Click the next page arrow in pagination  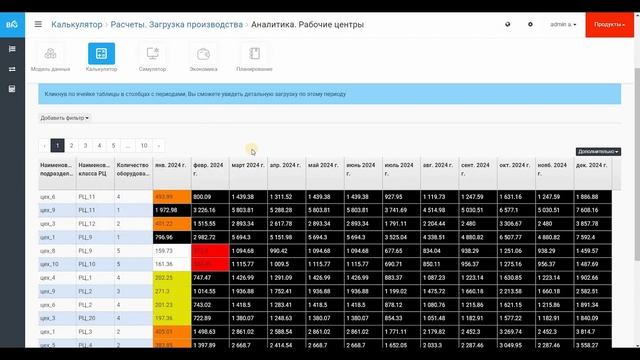pyautogui.click(x=158, y=146)
